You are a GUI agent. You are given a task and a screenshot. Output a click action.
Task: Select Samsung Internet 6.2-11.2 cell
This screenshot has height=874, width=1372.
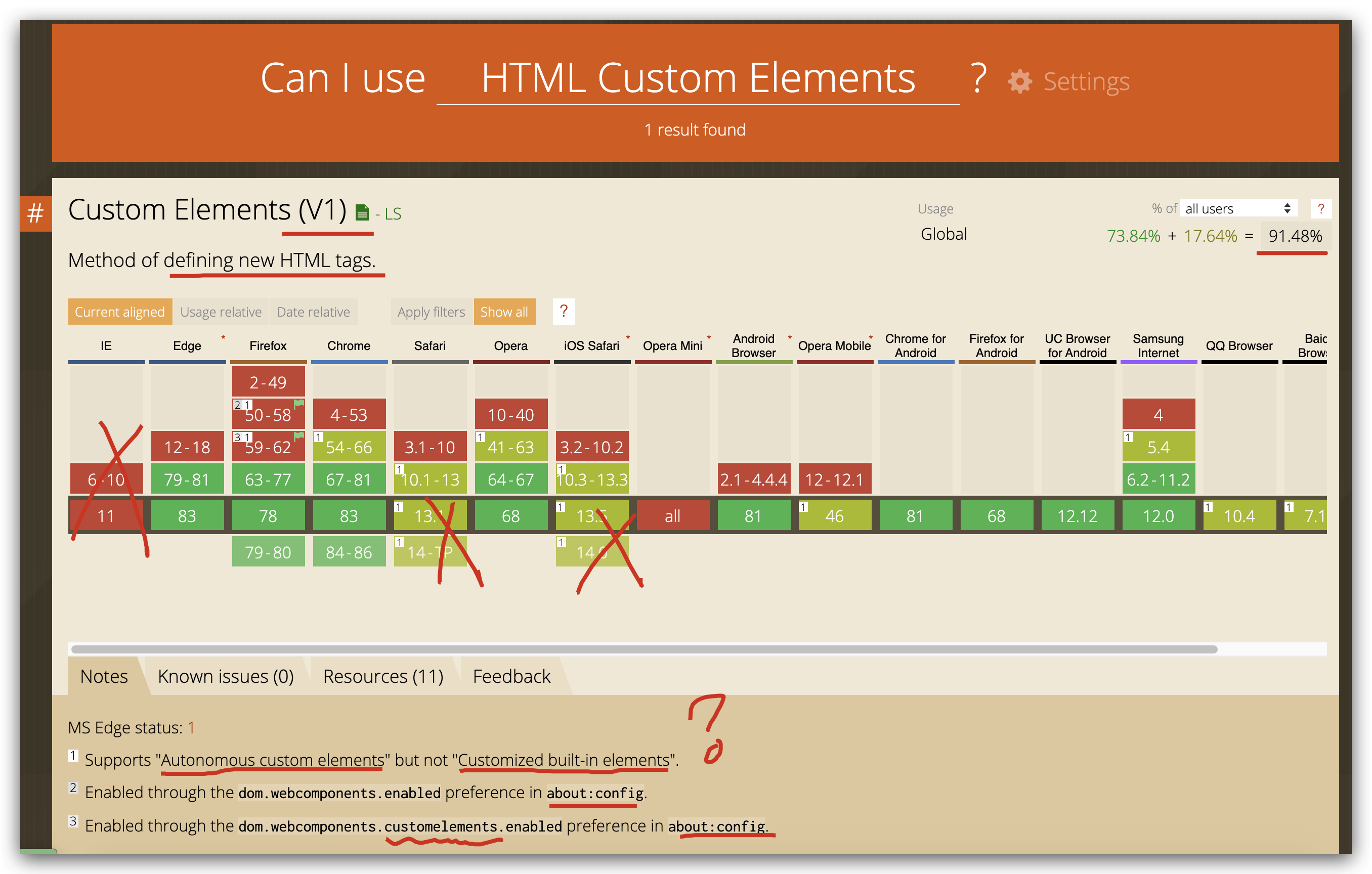1159,479
